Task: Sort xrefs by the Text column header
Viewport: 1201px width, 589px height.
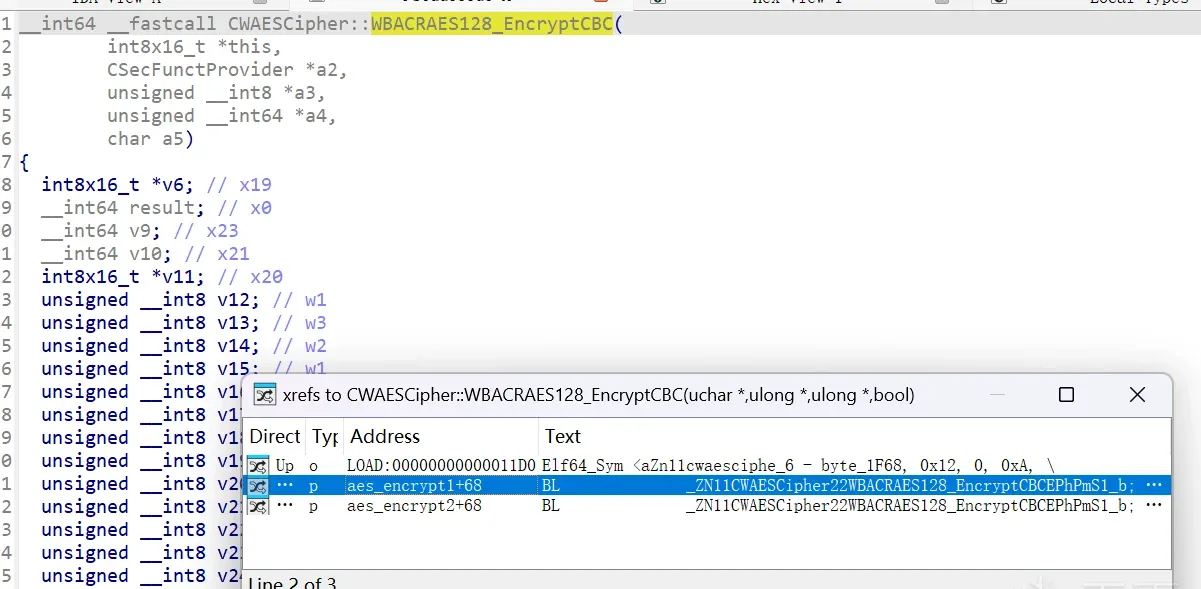Action: coord(563,436)
